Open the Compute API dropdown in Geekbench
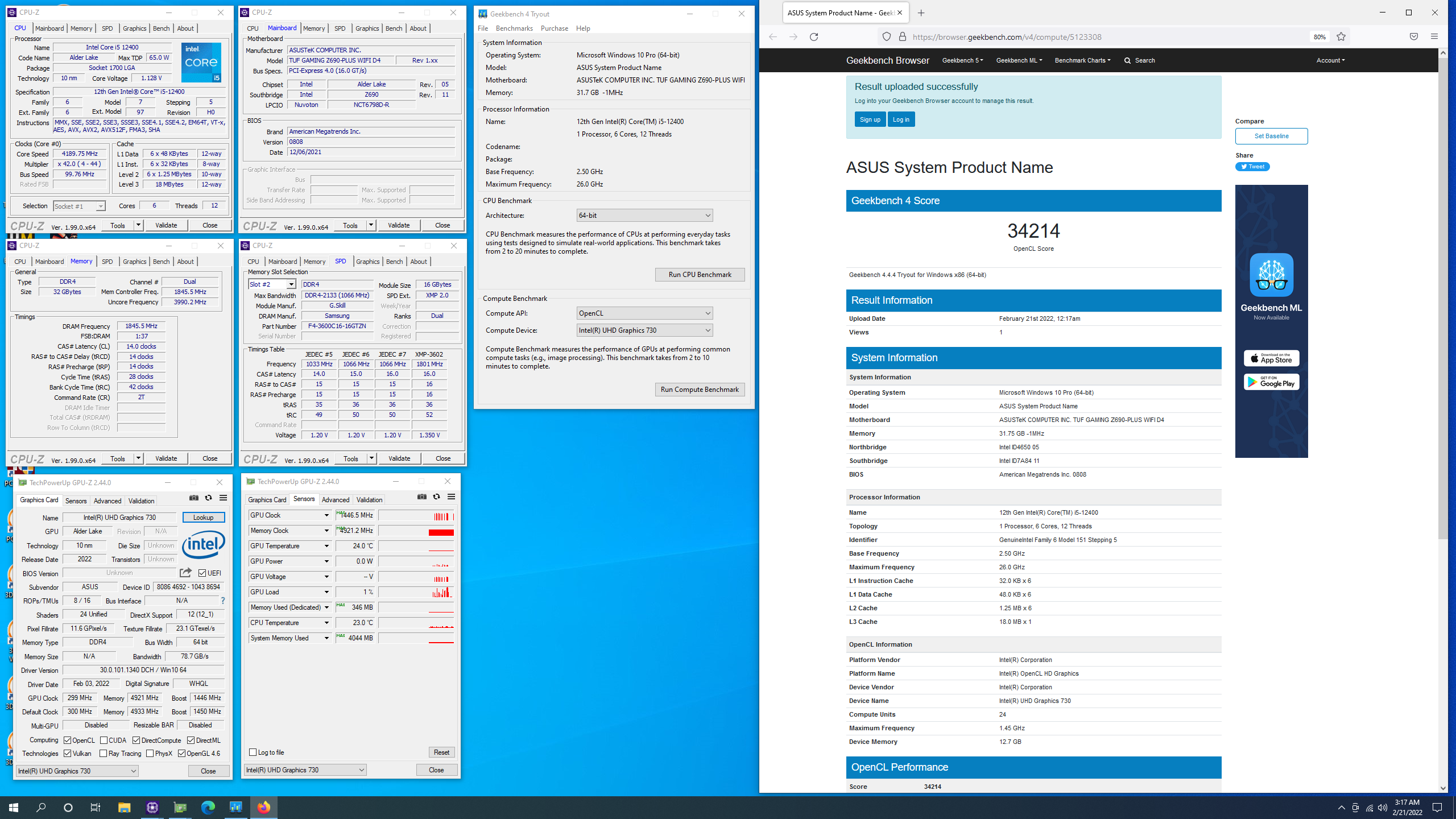The width and height of the screenshot is (1456, 819). pyautogui.click(x=644, y=313)
